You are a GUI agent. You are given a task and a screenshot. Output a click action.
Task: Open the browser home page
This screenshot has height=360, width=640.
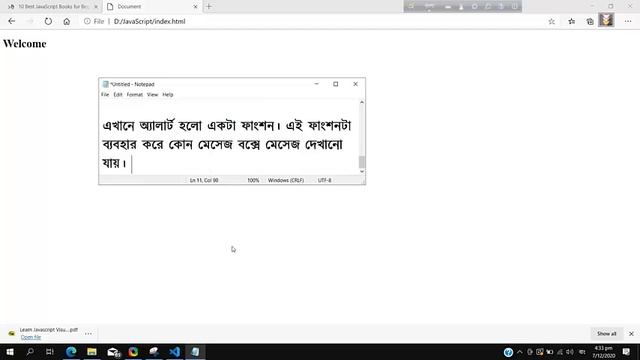(67, 21)
